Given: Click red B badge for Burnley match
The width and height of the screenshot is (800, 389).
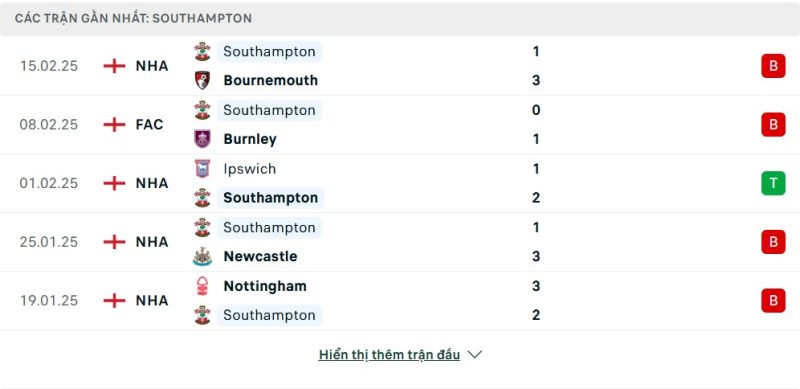Looking at the screenshot, I should [773, 125].
